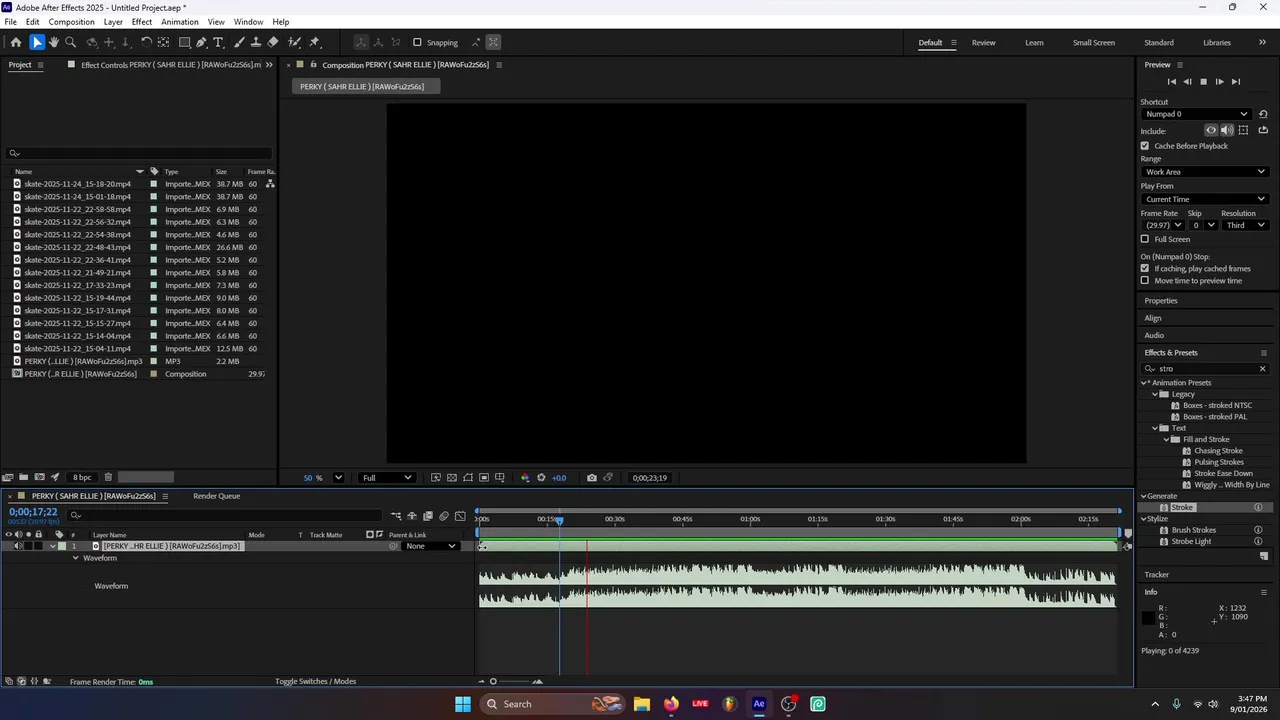Open the Play From Current Time dropdown
The width and height of the screenshot is (1280, 720).
point(1205,199)
